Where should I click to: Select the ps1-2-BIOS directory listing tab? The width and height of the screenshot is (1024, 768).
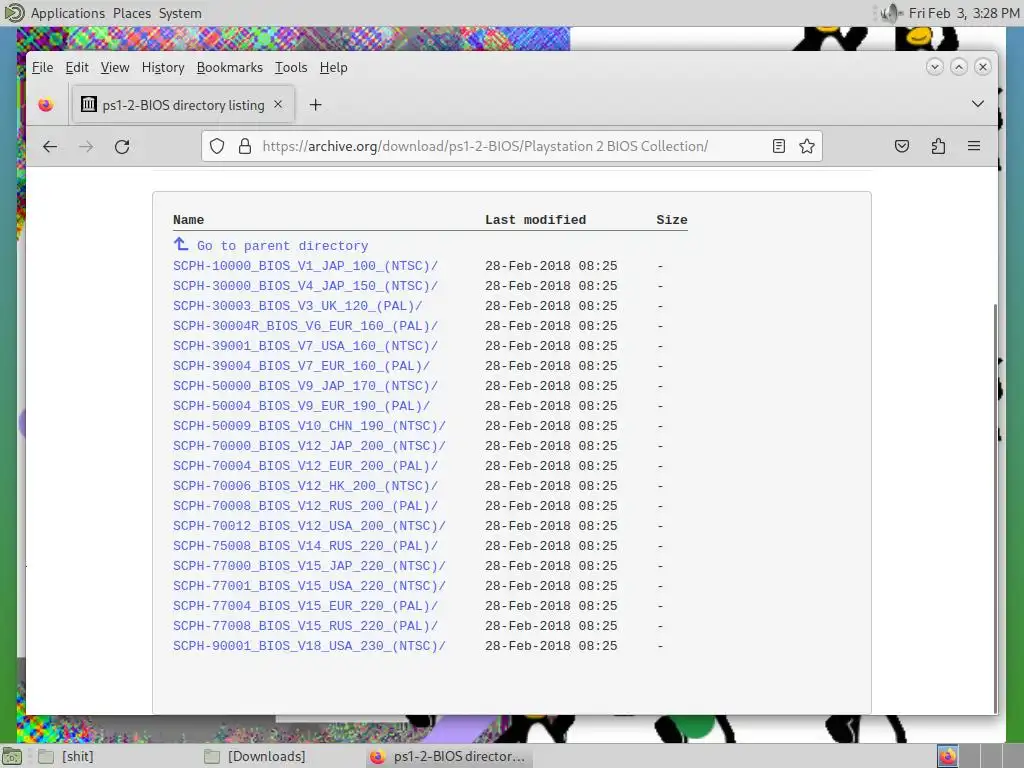coord(183,104)
